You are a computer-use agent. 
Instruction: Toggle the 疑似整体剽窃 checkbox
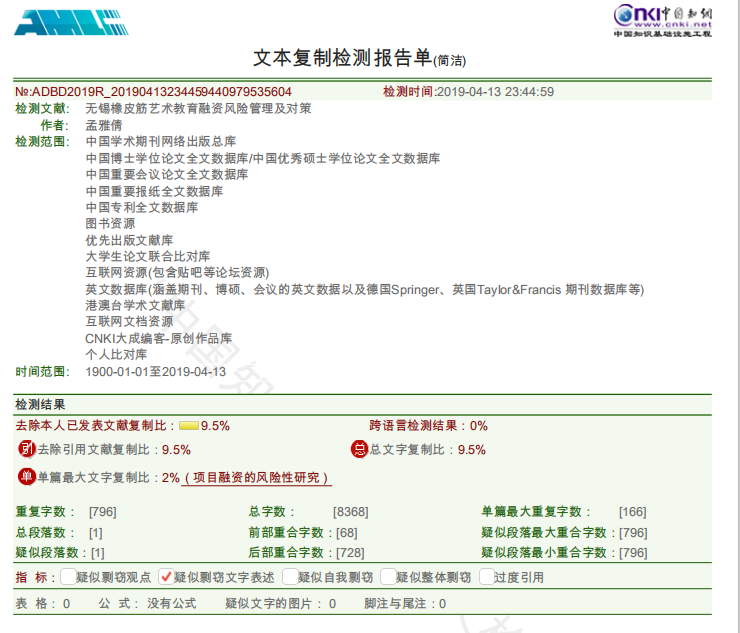point(388,576)
